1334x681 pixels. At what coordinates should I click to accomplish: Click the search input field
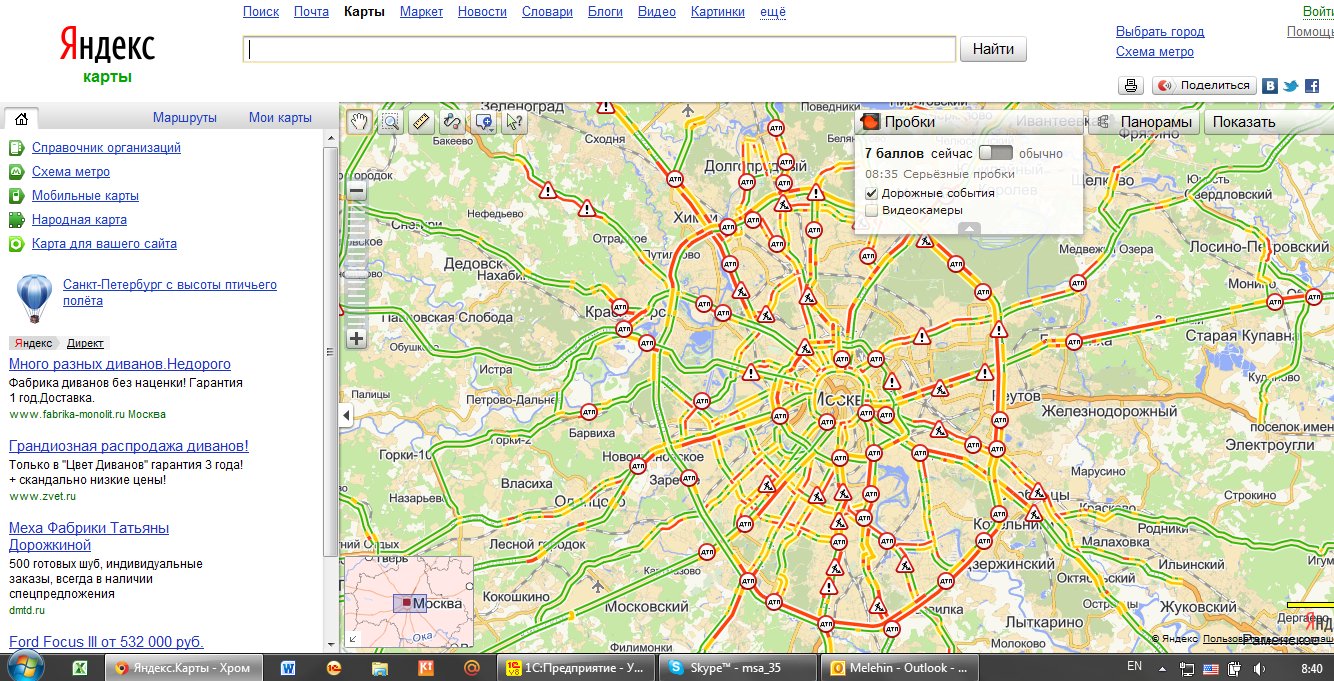click(599, 49)
